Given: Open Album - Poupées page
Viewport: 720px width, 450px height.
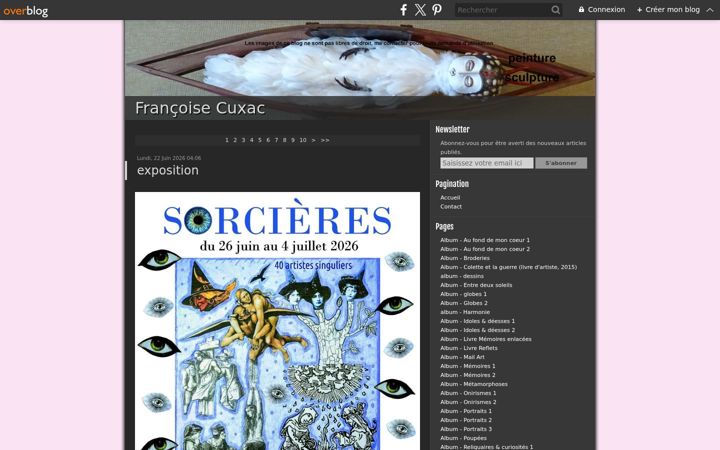Looking at the screenshot, I should [x=463, y=438].
